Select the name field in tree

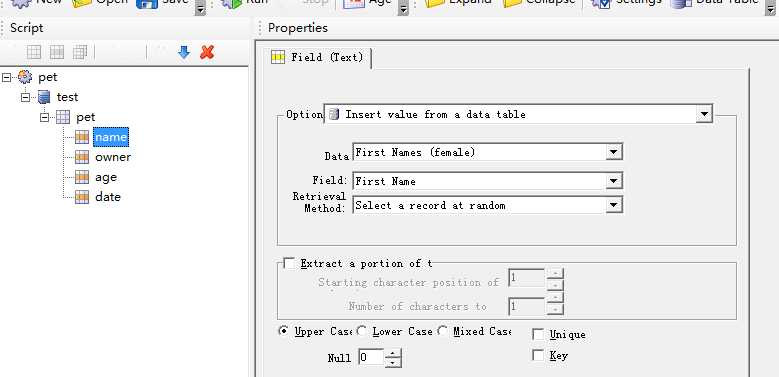111,137
